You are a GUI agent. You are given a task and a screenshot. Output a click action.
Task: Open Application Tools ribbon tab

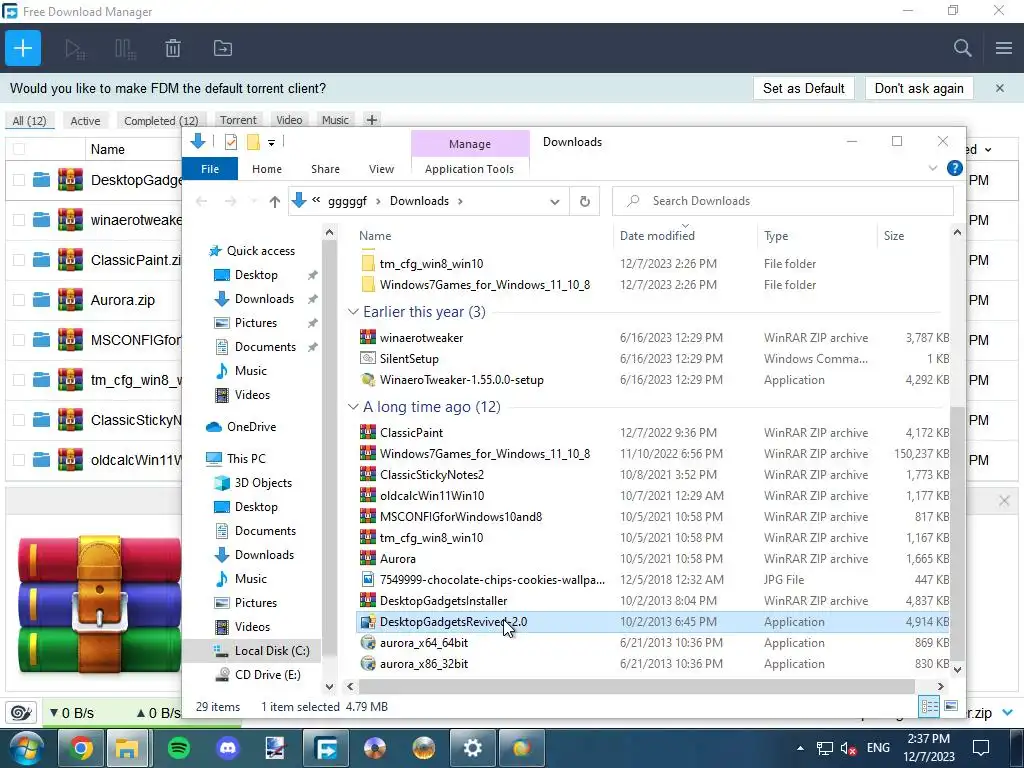470,169
